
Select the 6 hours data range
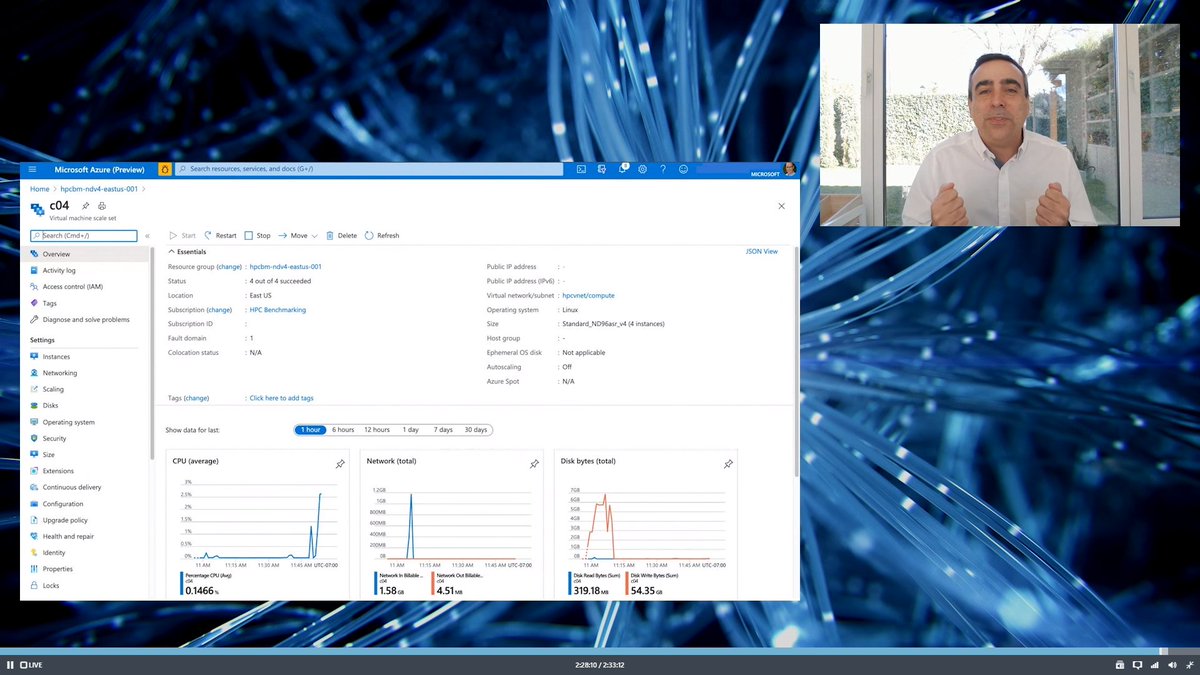342,429
